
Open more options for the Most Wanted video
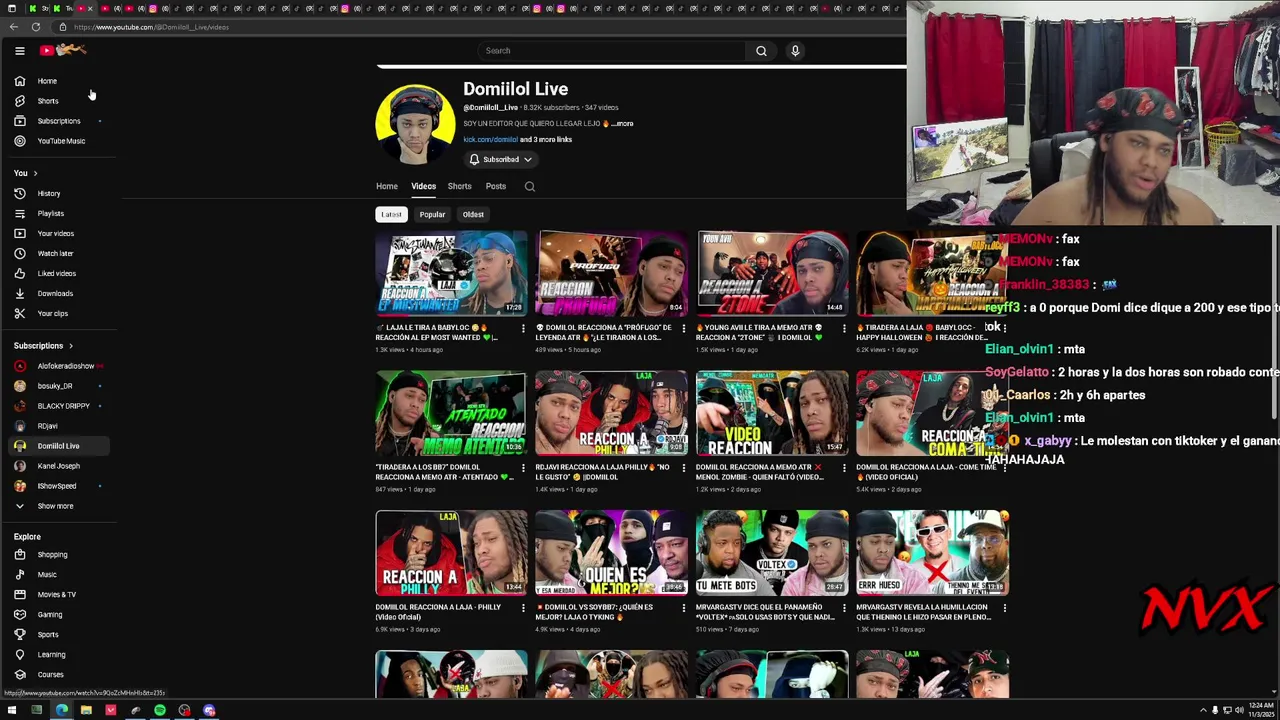(x=523, y=328)
